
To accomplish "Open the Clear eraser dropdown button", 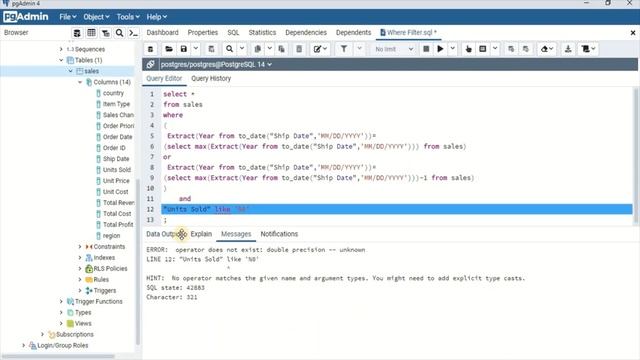I will click(547, 49).
